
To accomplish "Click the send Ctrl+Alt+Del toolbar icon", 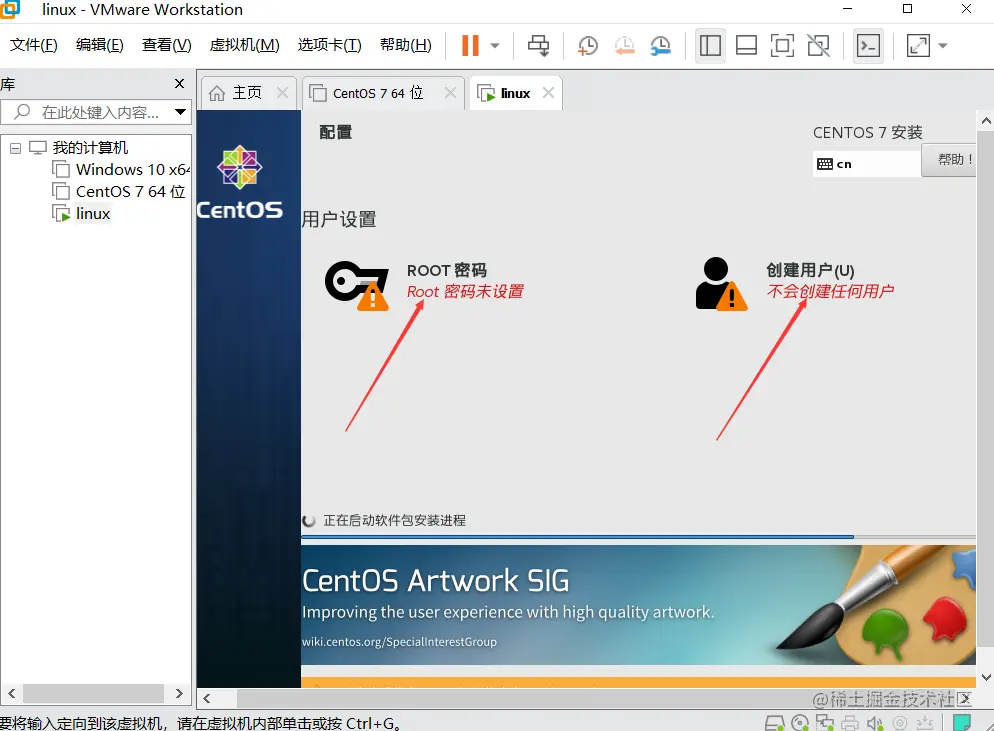I will 539,46.
